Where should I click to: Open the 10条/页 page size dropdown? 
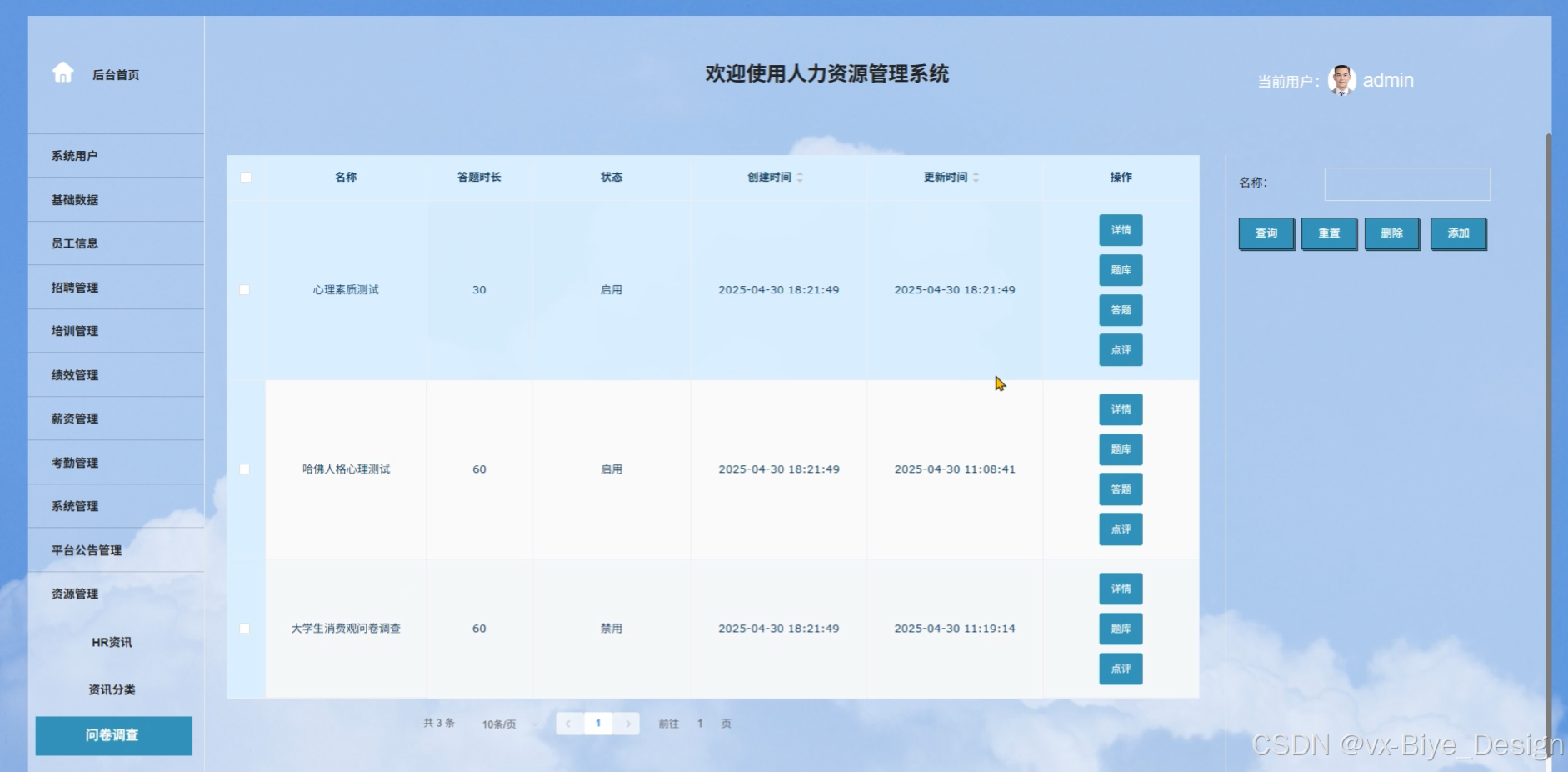tap(509, 724)
